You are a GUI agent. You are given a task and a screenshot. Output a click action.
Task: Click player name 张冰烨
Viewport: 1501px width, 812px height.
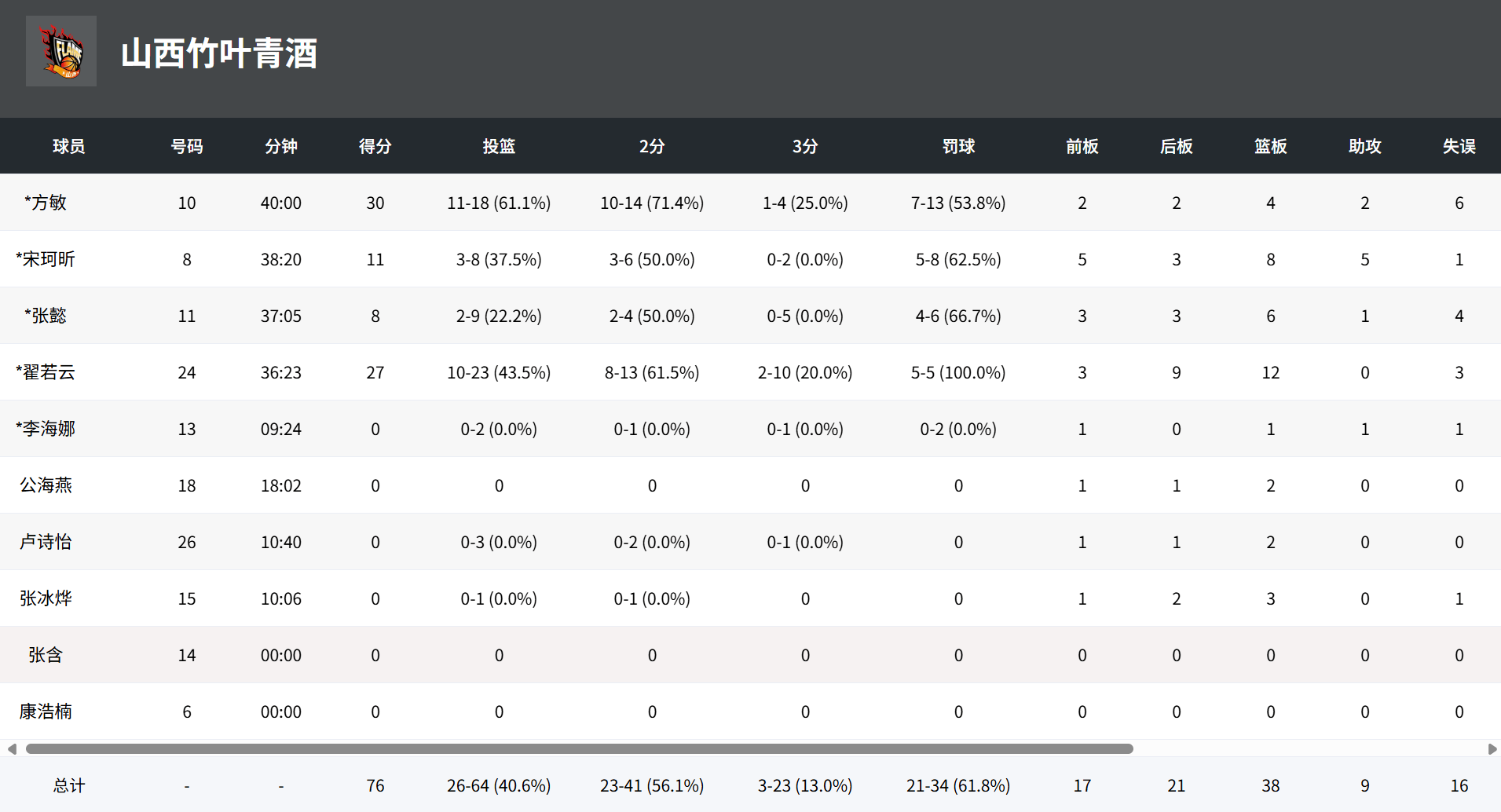point(46,598)
